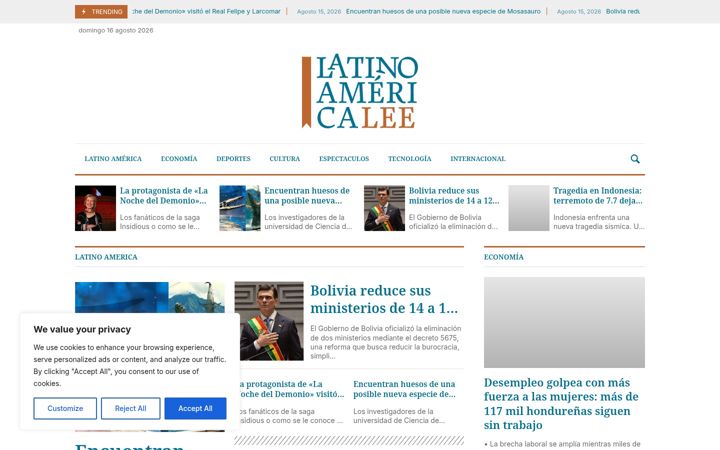Open top strip article 'Bolivia reduce sus ministerios de 14 a 12...'
Image resolution: width=720 pixels, height=450 pixels.
click(x=454, y=196)
